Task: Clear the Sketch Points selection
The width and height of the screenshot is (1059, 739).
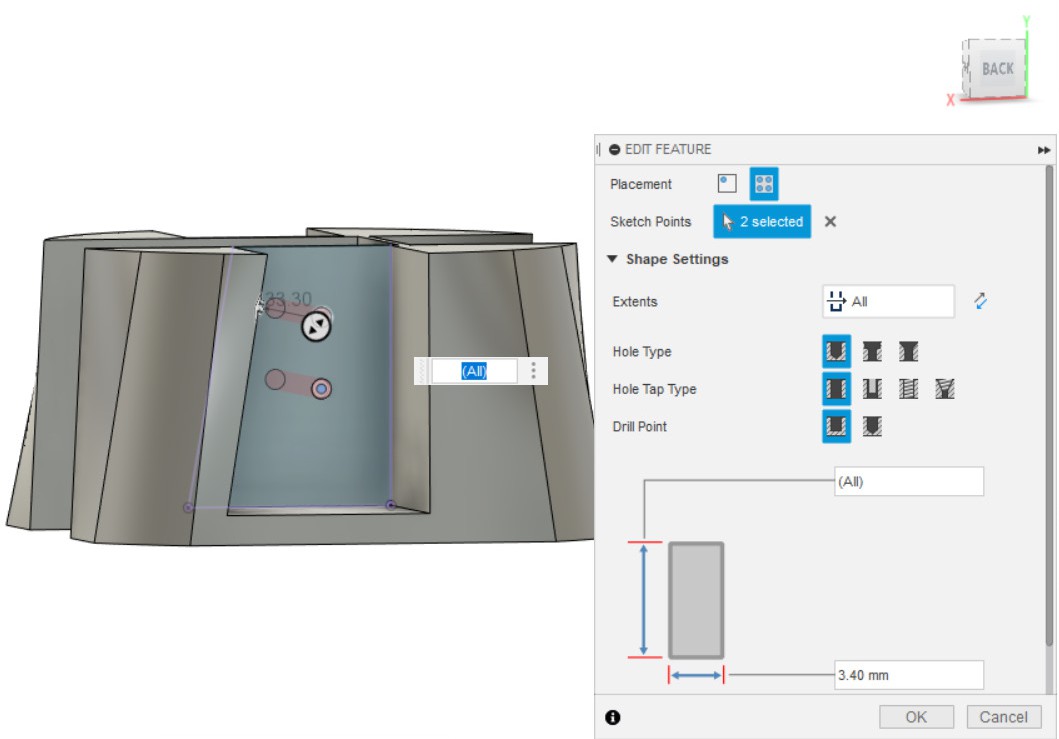Action: 830,222
